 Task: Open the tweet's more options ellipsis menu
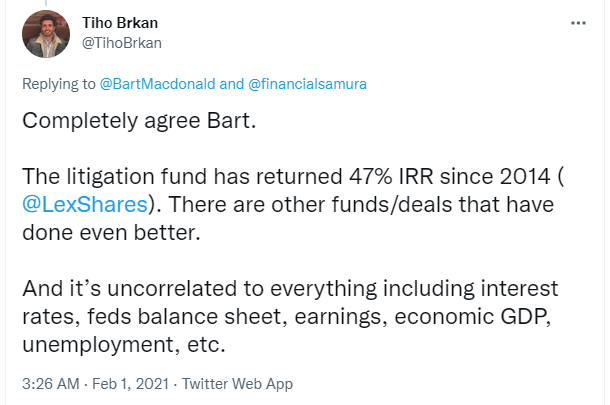point(577,22)
